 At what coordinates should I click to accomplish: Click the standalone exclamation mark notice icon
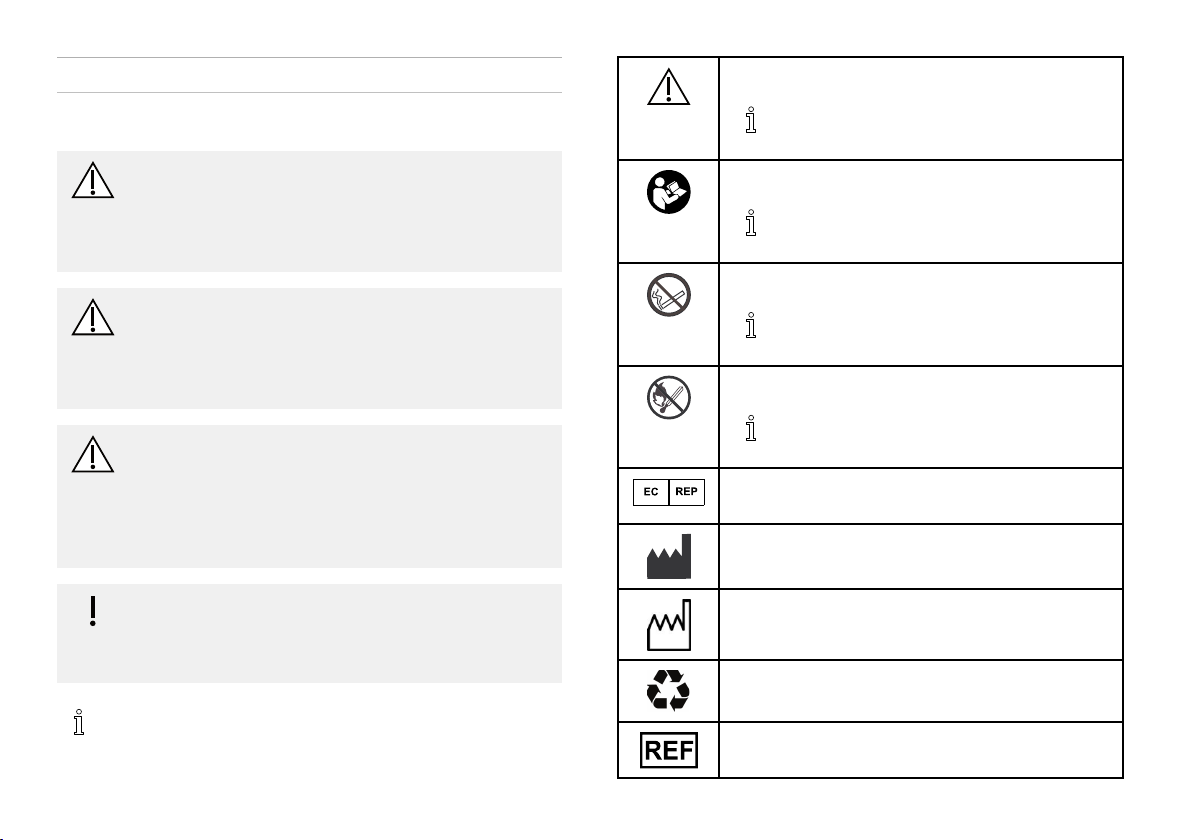coord(93,611)
